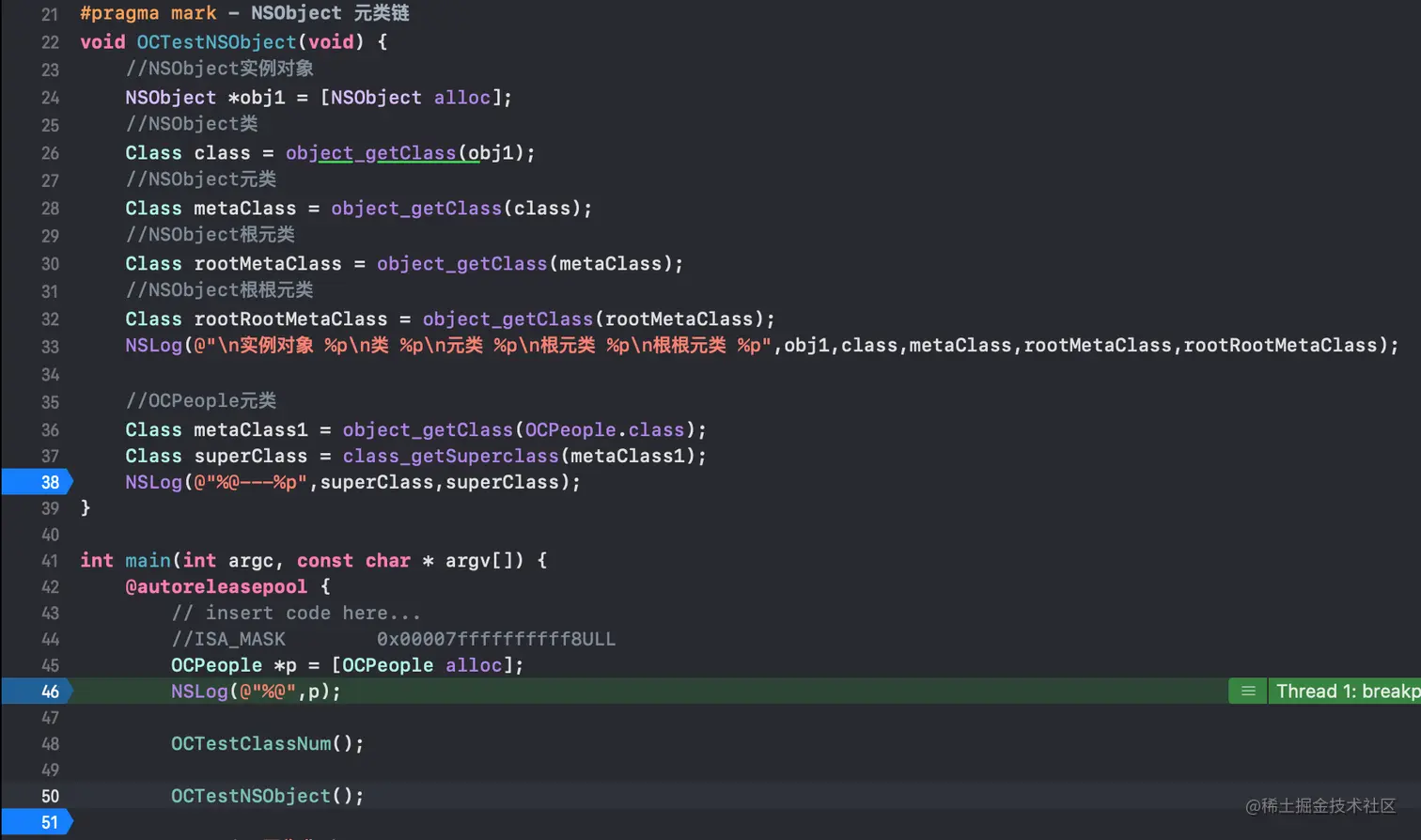Click the closing brace on line 39
This screenshot has height=840, width=1421.
(x=86, y=508)
